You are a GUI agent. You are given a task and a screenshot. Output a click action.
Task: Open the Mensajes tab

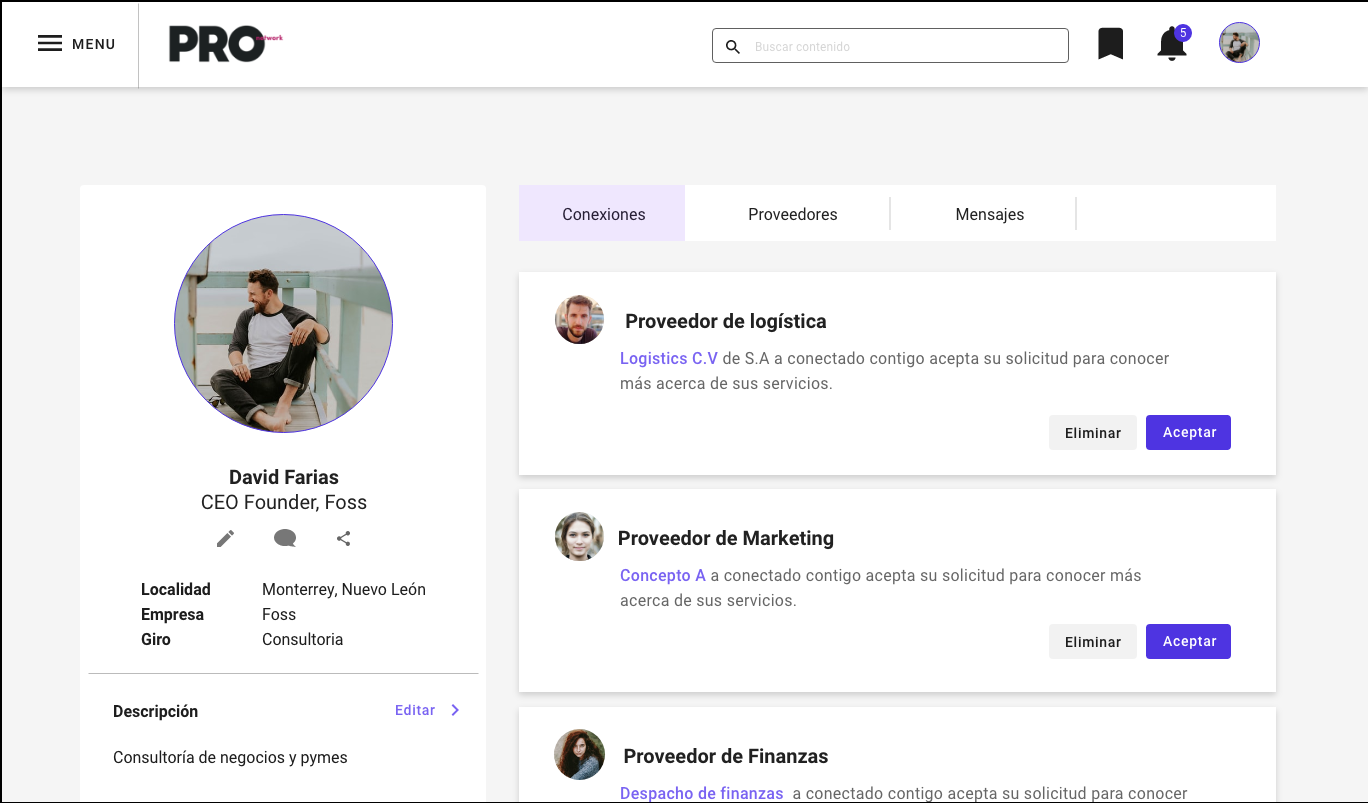[989, 214]
